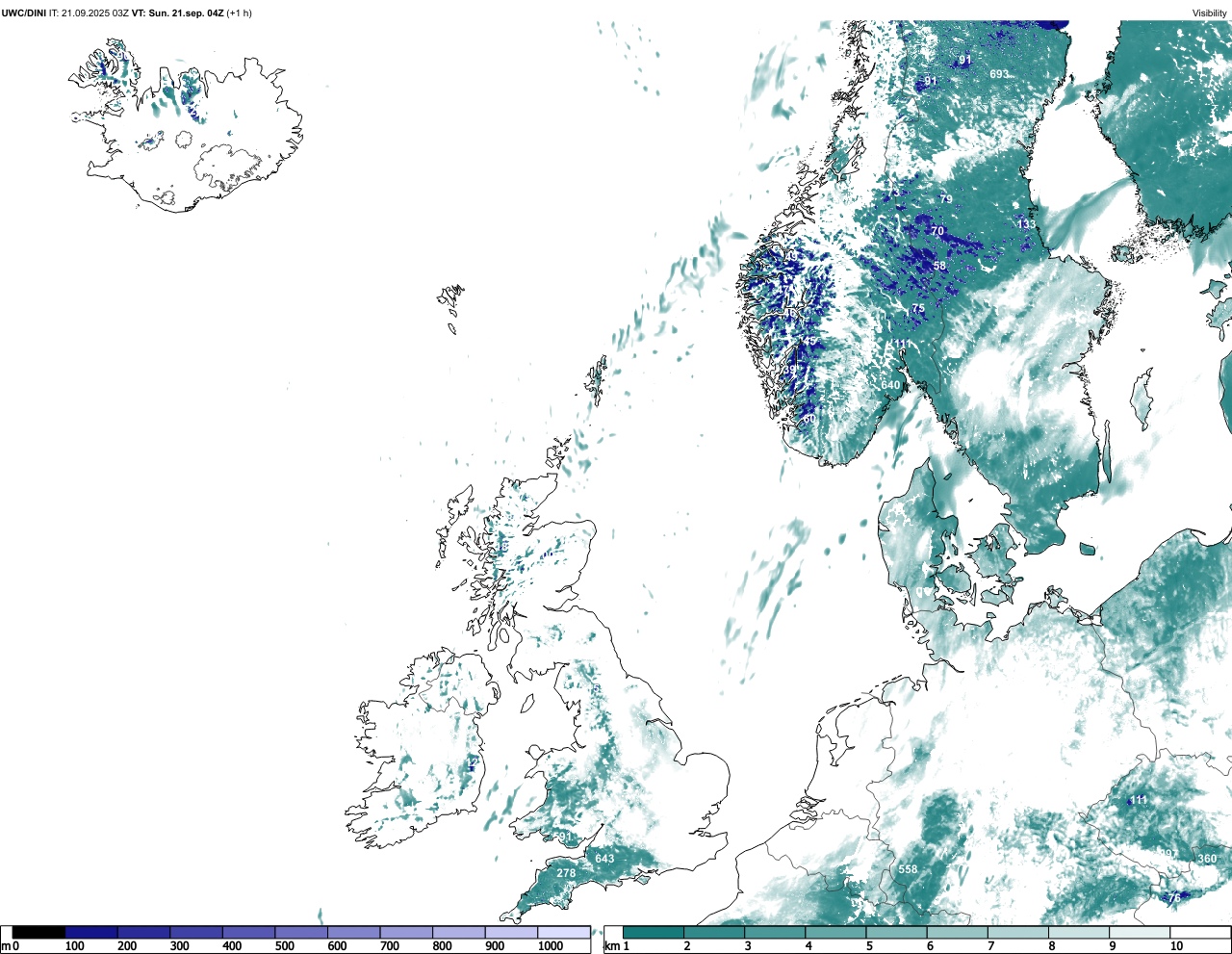Image resolution: width=1232 pixels, height=954 pixels.
Task: Click the '278' visibility value in southwest England
Action: pos(566,874)
